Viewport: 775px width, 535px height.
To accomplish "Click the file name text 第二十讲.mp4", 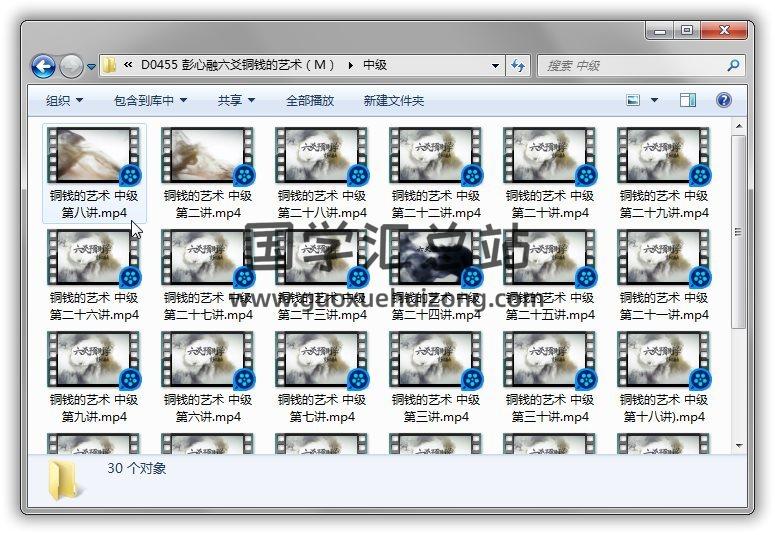I will click(550, 213).
